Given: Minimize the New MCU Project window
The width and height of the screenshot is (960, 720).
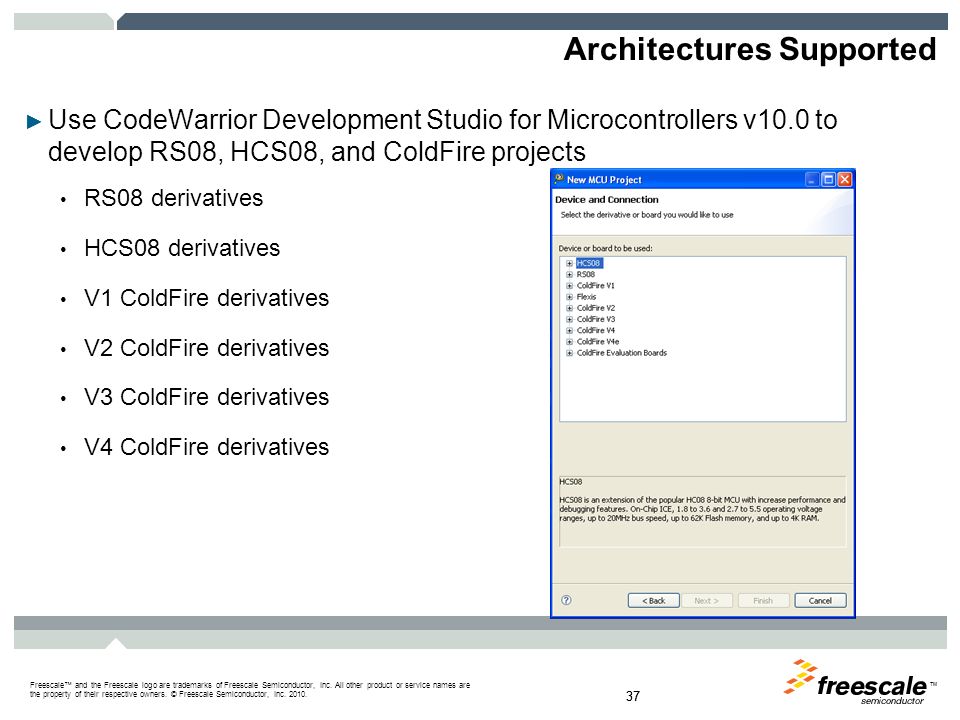Looking at the screenshot, I should pyautogui.click(x=812, y=179).
